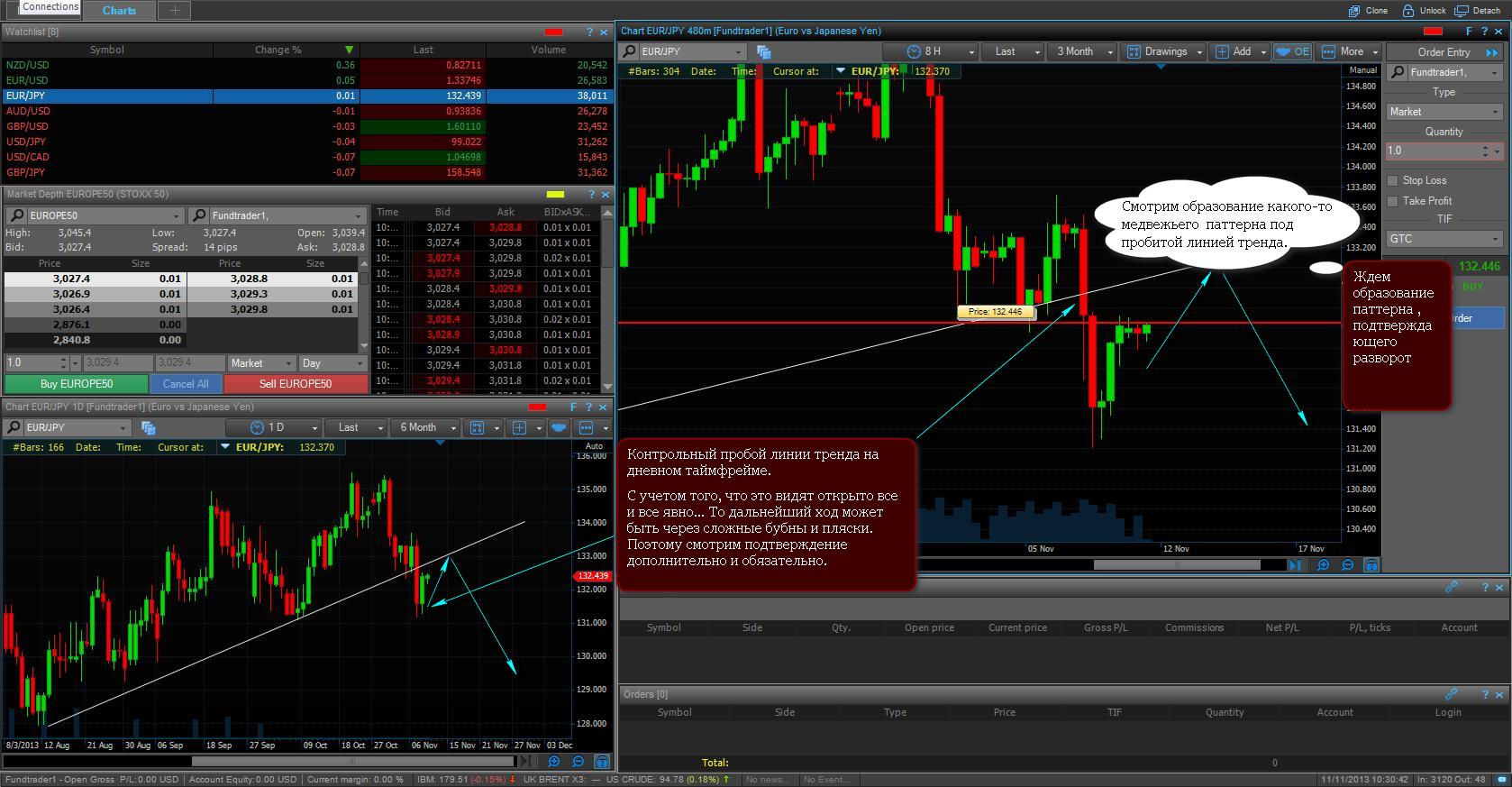The image size is (1512, 787).
Task: Click link icon in Orders panel header
Action: point(1451,694)
